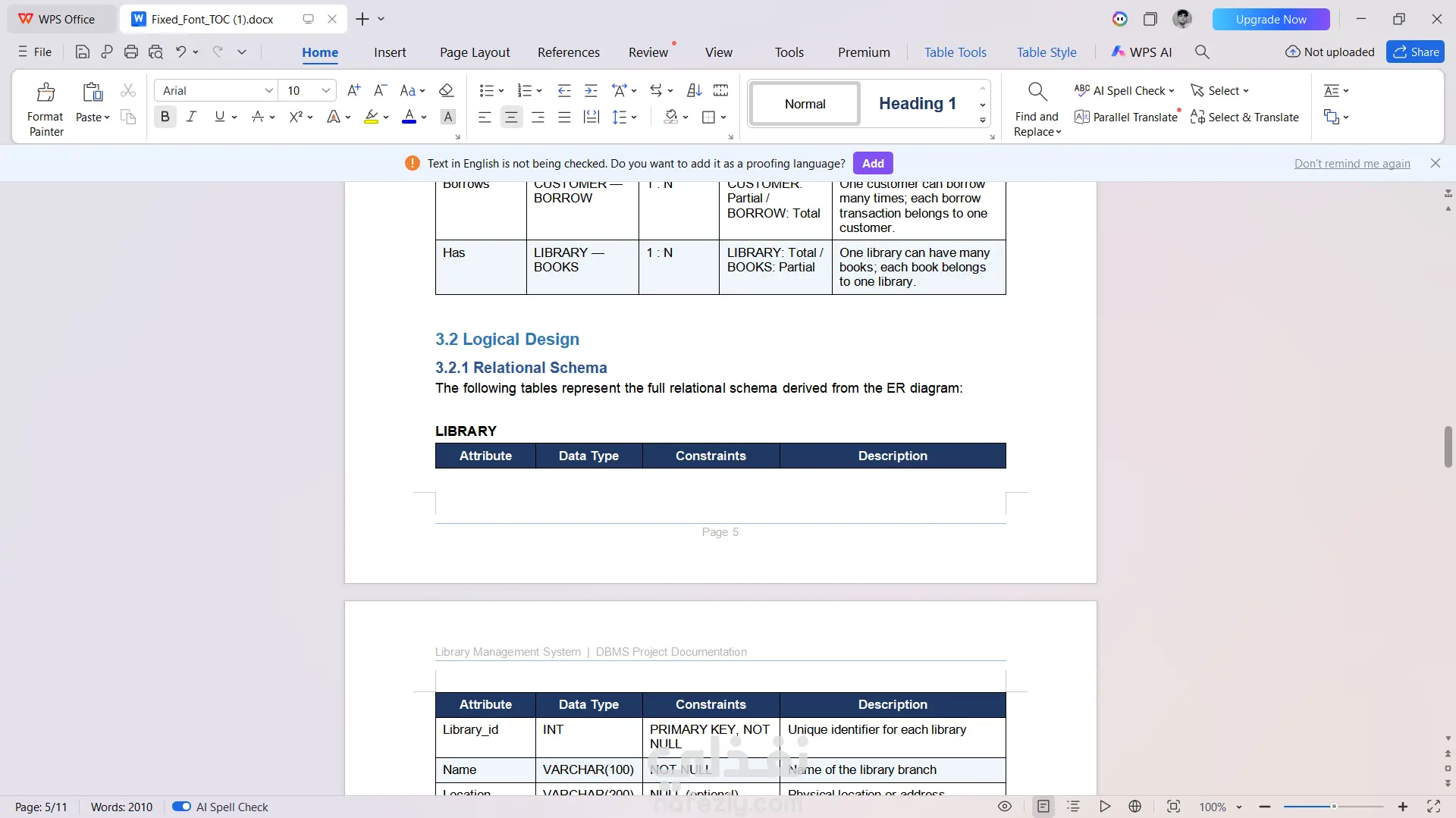Toggle Italic formatting
Viewport: 1456px width, 818px height.
point(191,117)
